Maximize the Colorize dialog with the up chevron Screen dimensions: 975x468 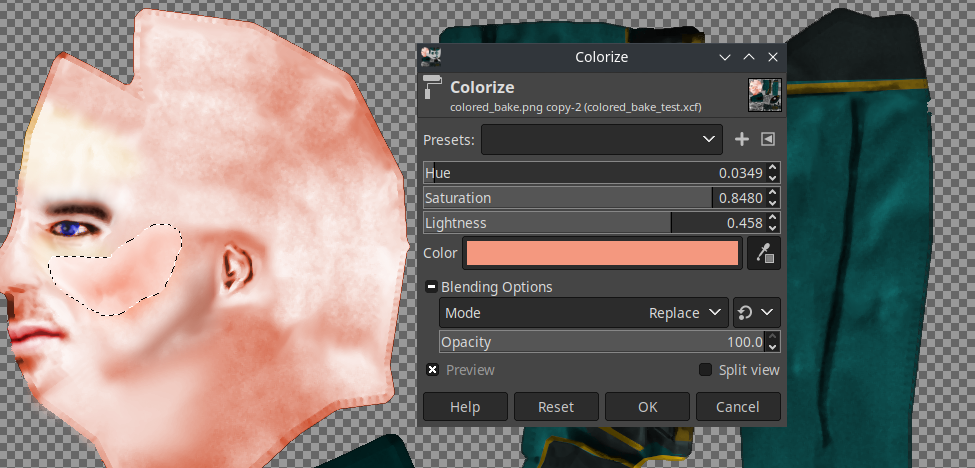749,57
